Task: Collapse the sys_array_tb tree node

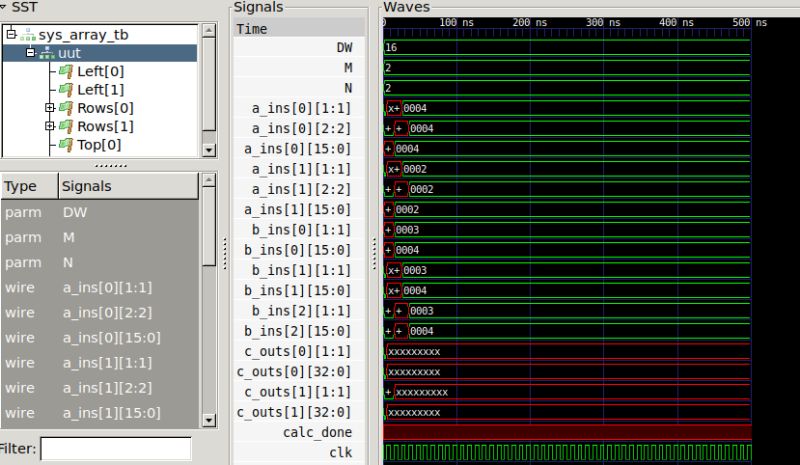Action: pyautogui.click(x=11, y=34)
